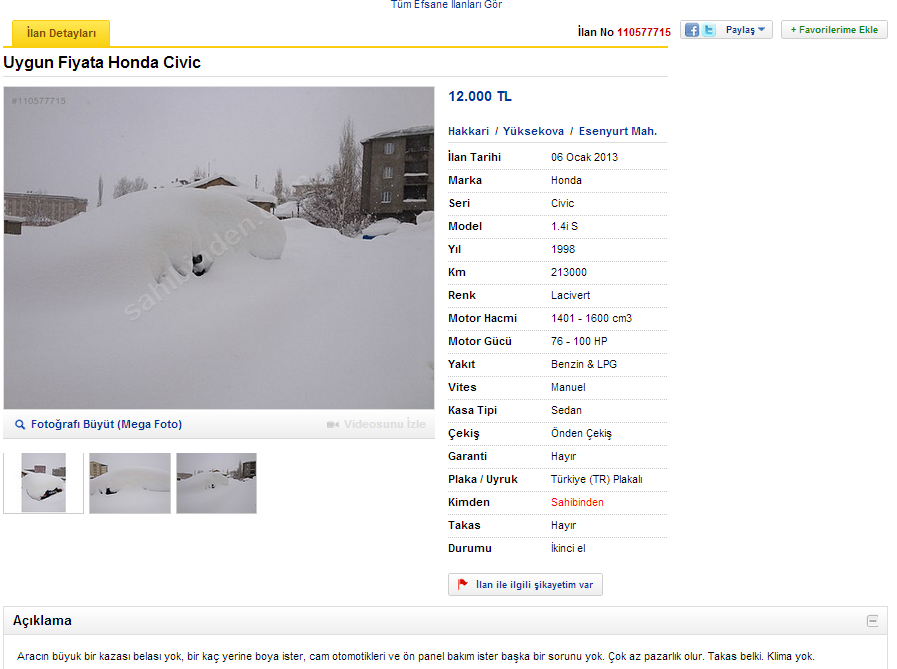Viewport: 897px width, 669px height.
Task: Add listing with Favorilerime Ekle button
Action: point(834,30)
